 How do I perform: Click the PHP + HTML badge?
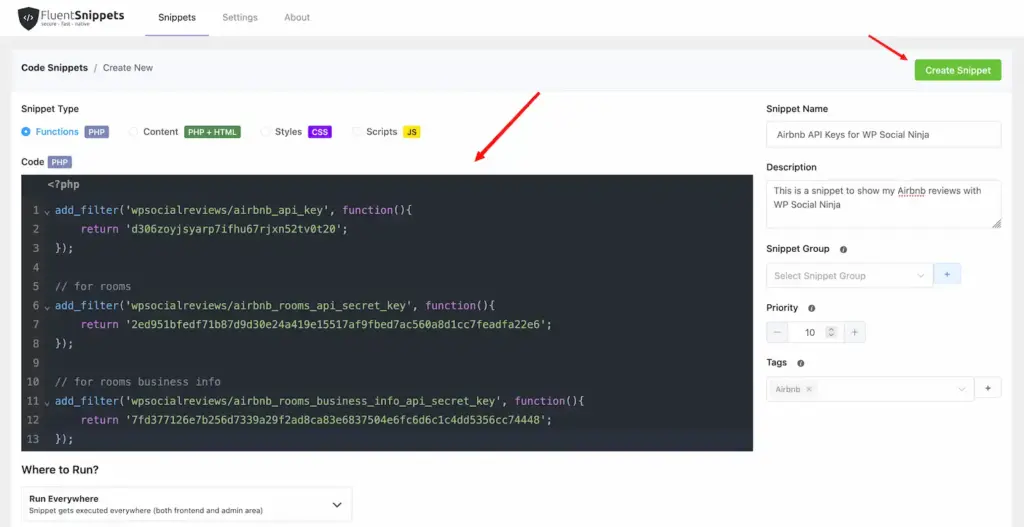[x=212, y=132]
